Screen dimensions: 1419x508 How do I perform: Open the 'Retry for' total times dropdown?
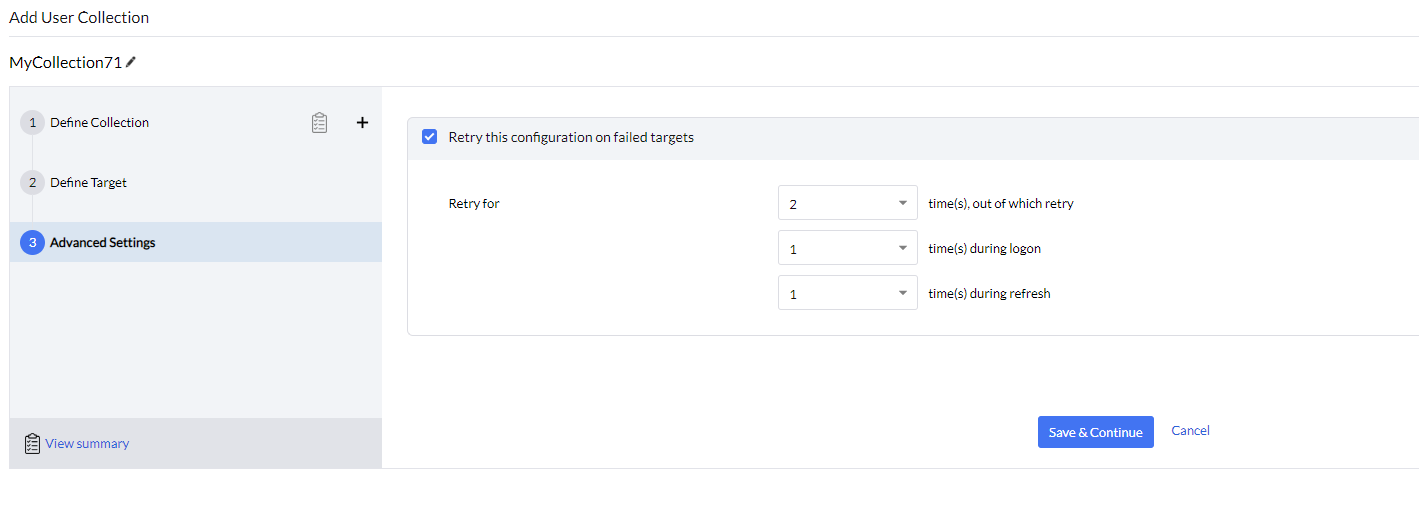coord(846,204)
